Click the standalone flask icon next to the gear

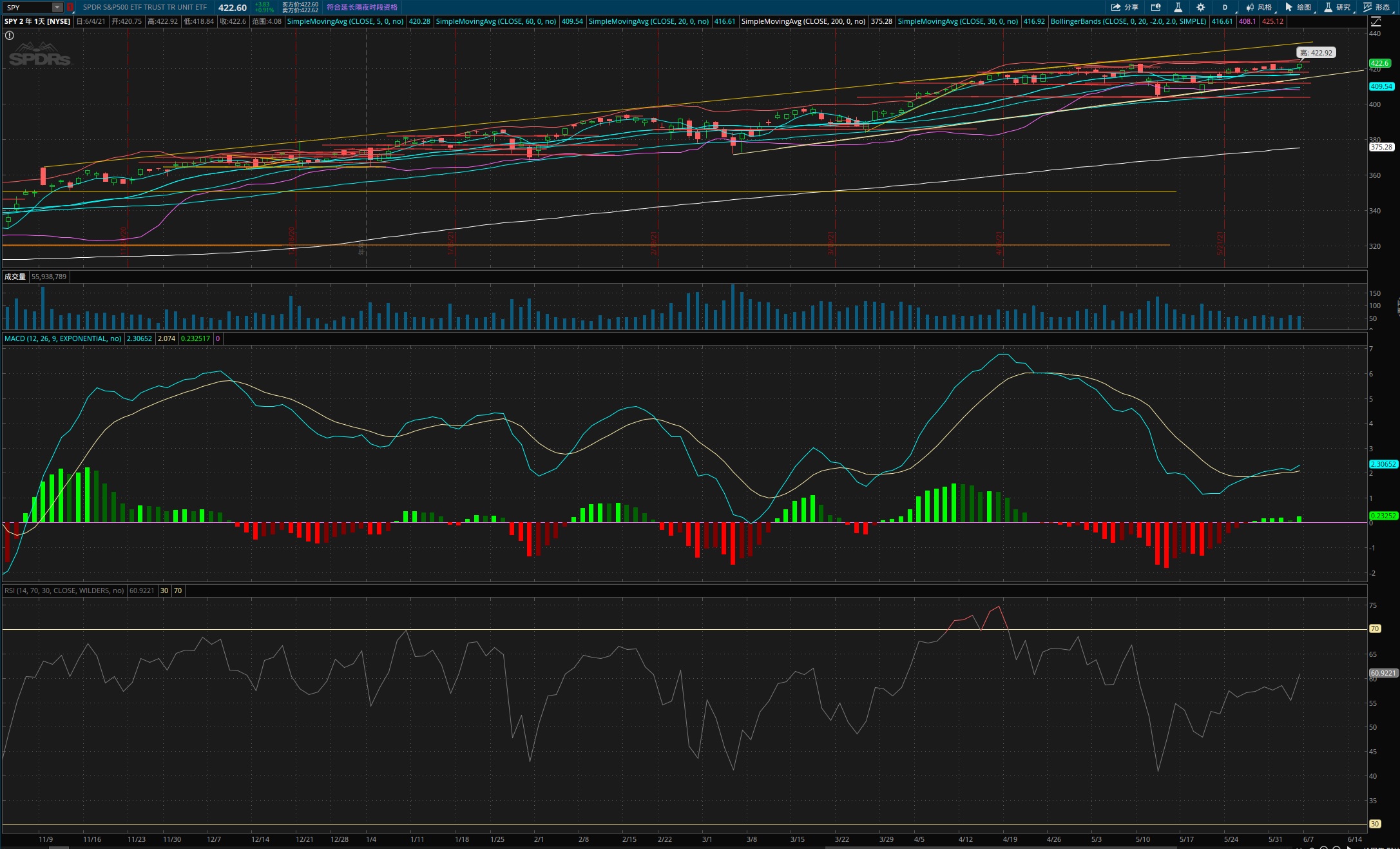[1178, 7]
